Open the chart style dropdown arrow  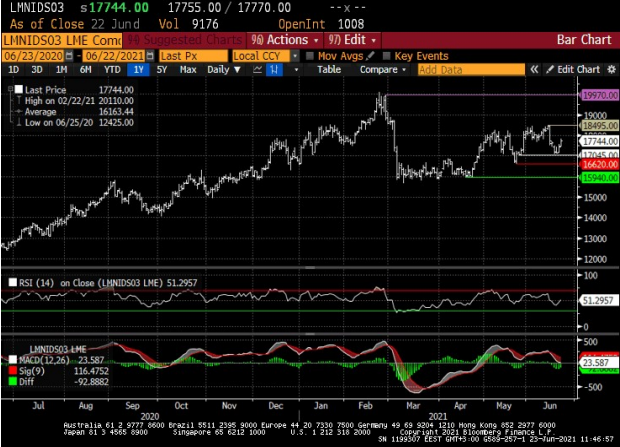(x=296, y=70)
